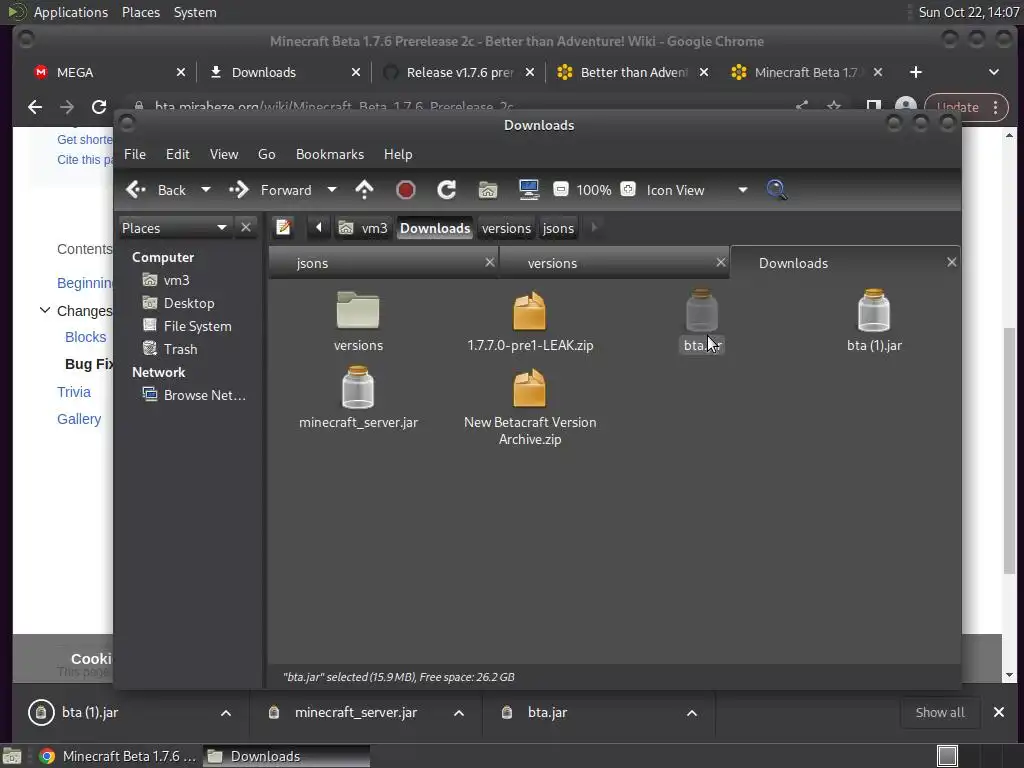
Task: Click versions in the path bar
Action: tap(506, 228)
